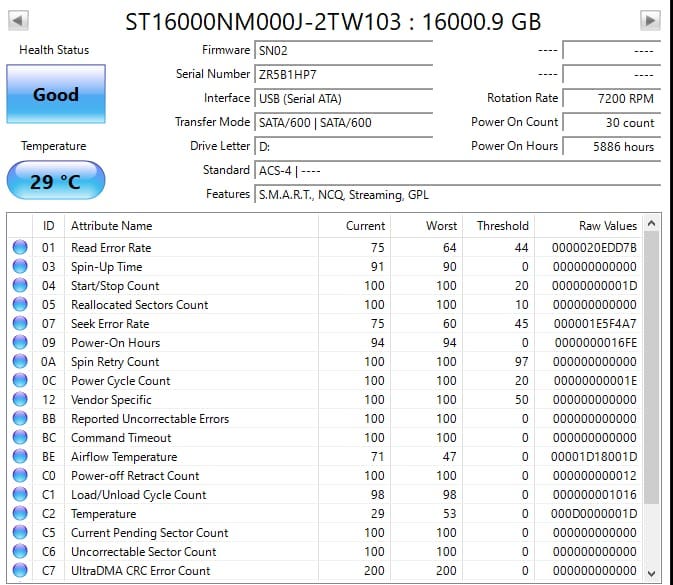Click status dot for Airflow Temperature

pos(20,456)
